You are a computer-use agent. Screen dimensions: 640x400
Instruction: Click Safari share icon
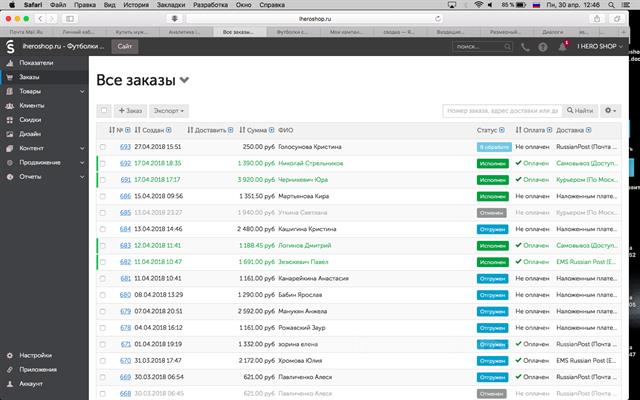coord(597,19)
